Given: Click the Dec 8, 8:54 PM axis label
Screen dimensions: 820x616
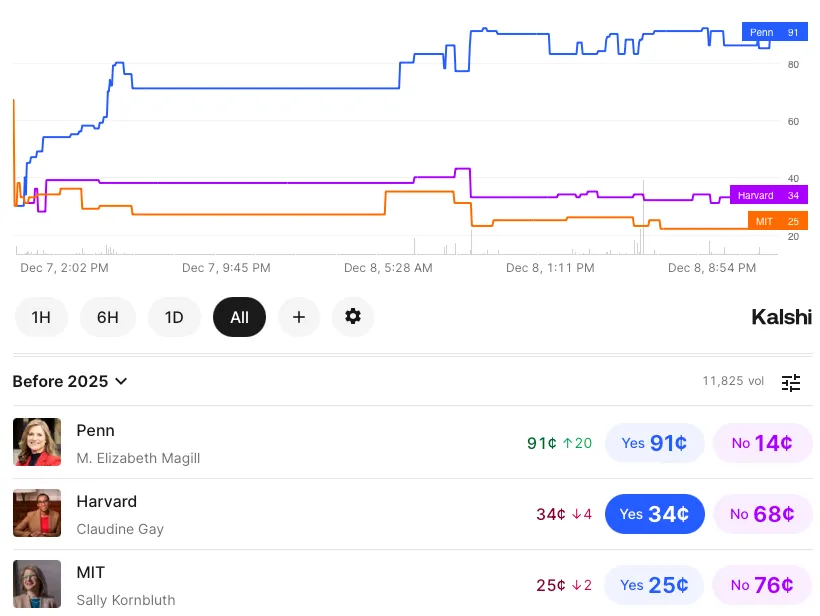Looking at the screenshot, I should click(x=712, y=268).
